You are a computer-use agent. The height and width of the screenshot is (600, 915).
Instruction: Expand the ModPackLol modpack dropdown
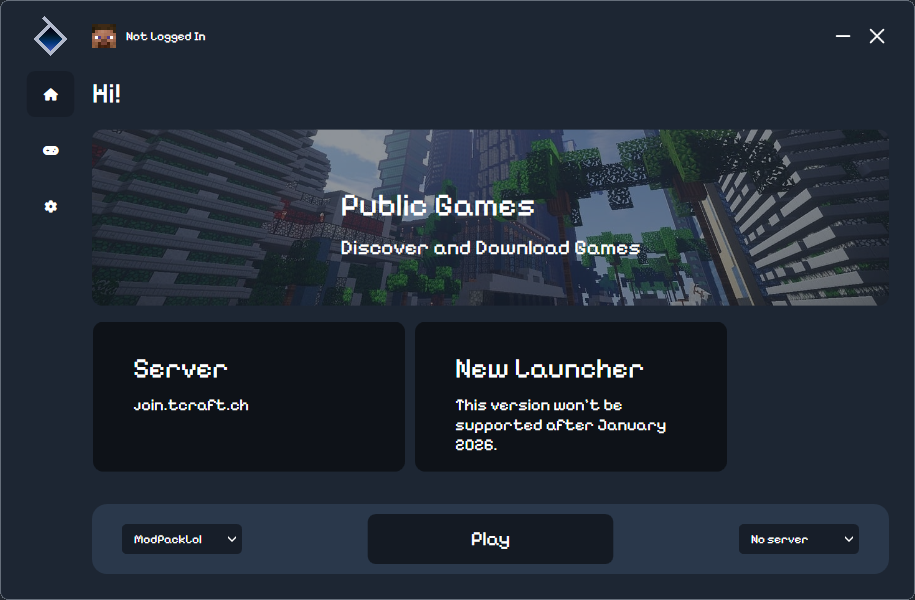(x=182, y=539)
